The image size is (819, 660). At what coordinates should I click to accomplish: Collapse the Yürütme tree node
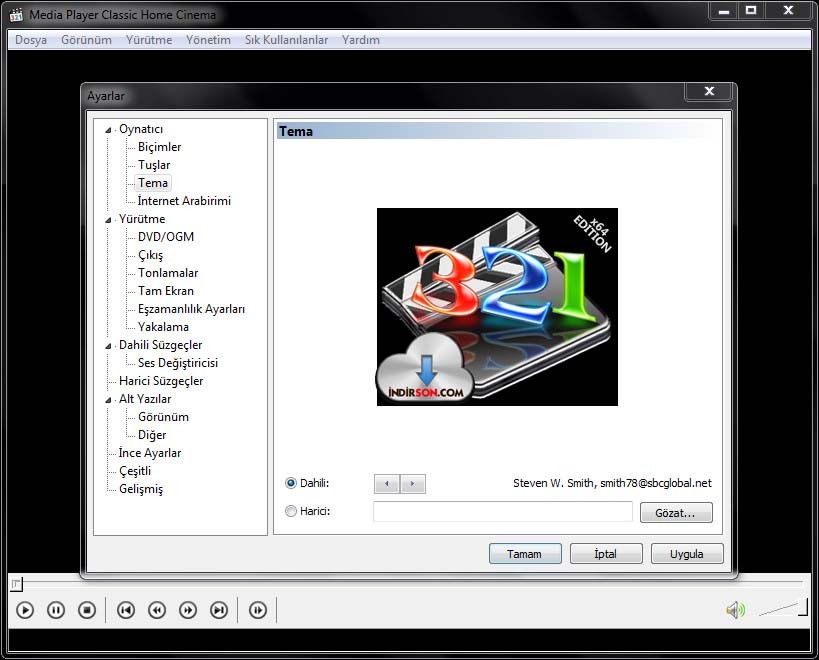click(109, 220)
